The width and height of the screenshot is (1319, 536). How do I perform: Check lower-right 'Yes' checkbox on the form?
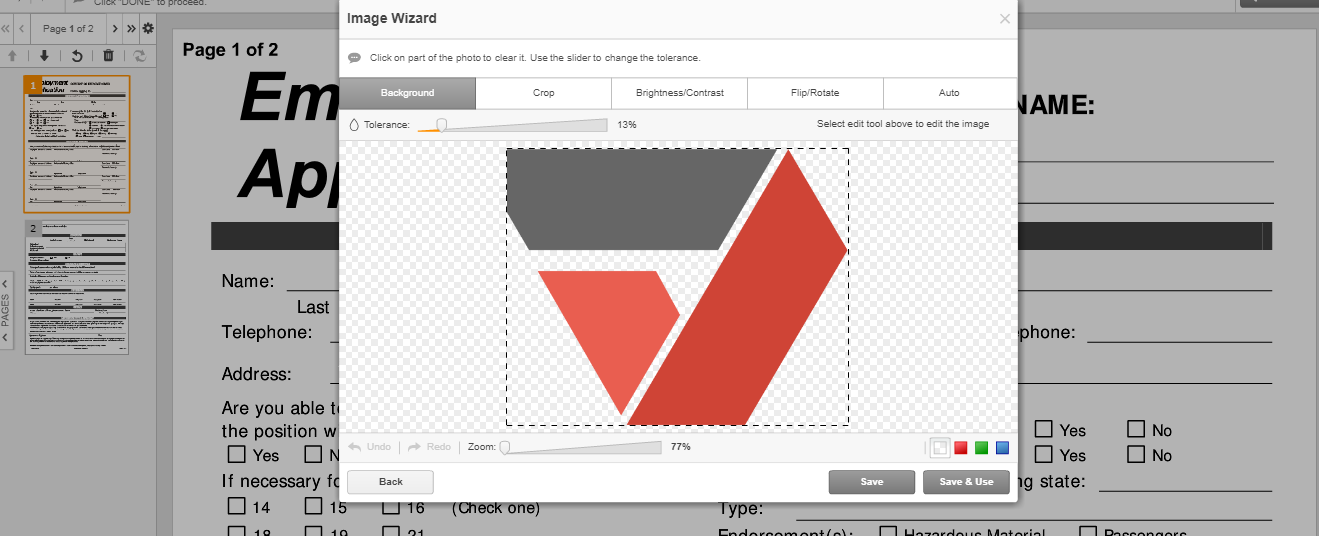click(x=1043, y=454)
